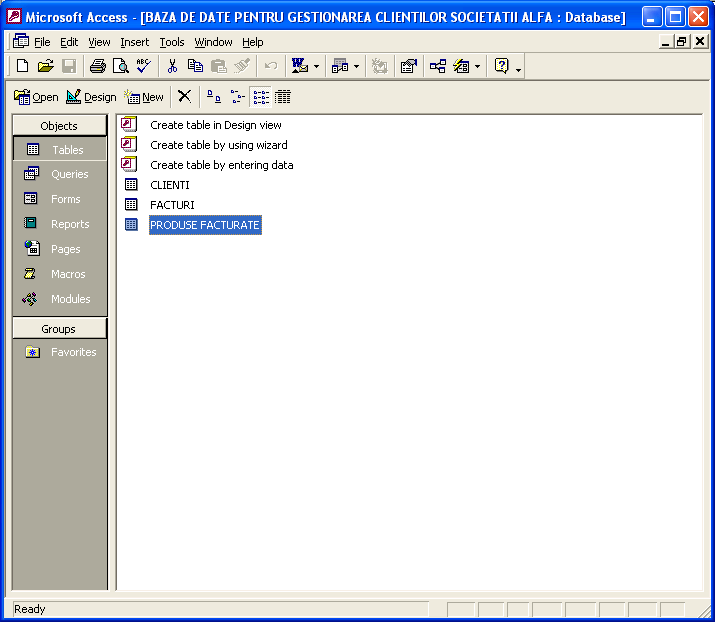Click the Delete X icon
Viewport: 715px width, 622px height.
[185, 96]
